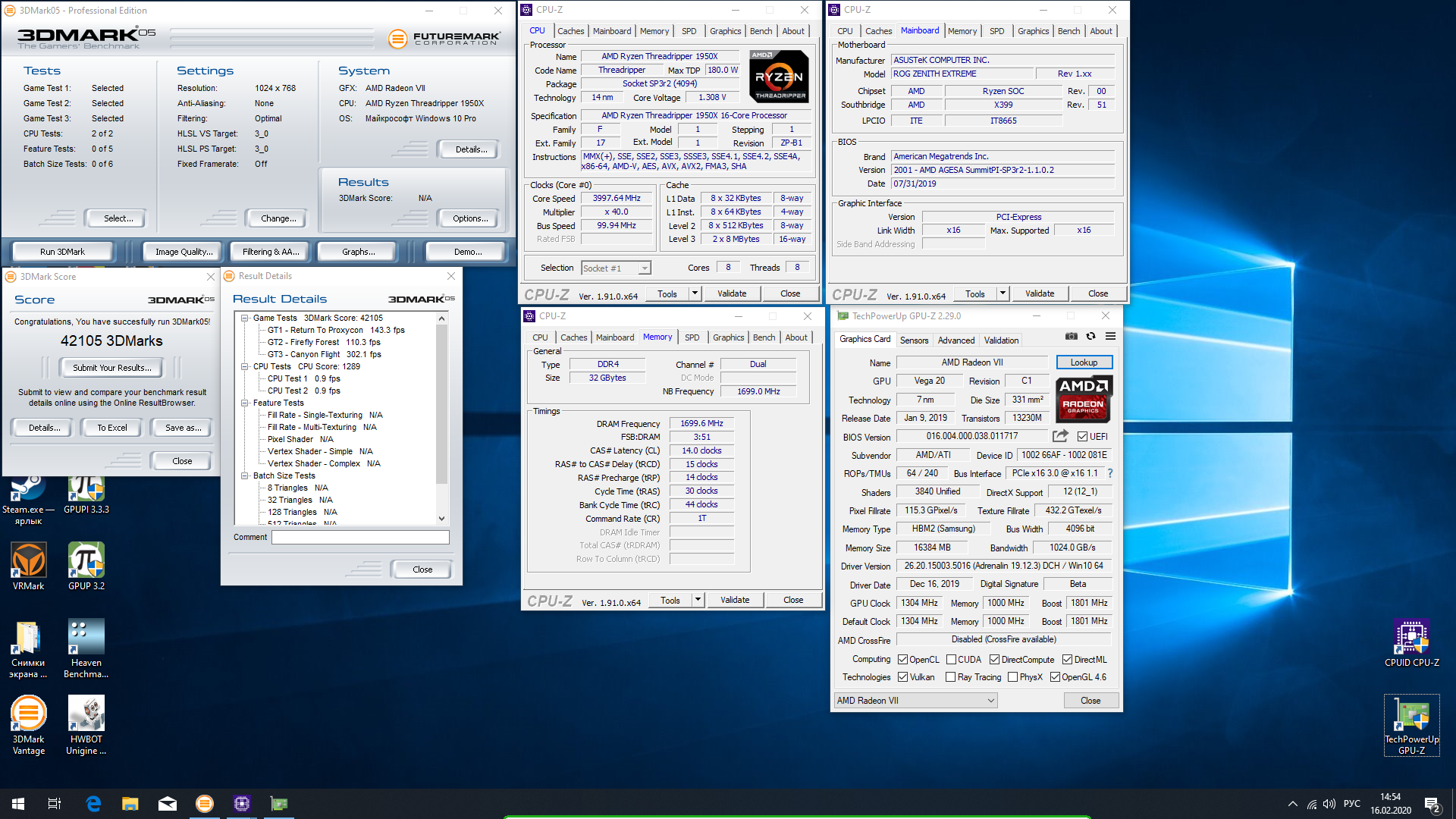1456x819 pixels.
Task: Click the BIOS version share icon in GPU-Z
Action: 1060,436
